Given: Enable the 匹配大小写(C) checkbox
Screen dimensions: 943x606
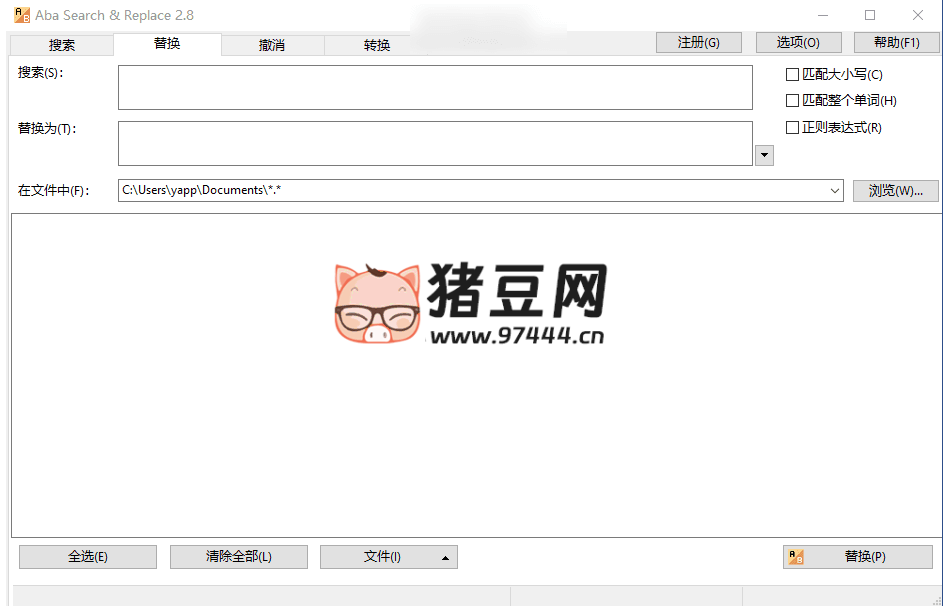Looking at the screenshot, I should 793,74.
